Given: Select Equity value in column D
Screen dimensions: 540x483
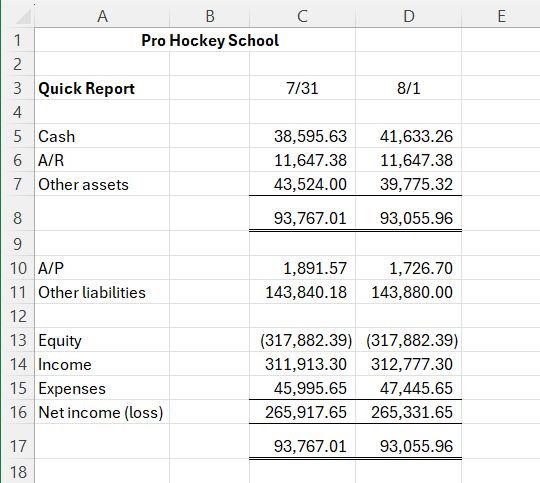Looking at the screenshot, I should tap(408, 340).
